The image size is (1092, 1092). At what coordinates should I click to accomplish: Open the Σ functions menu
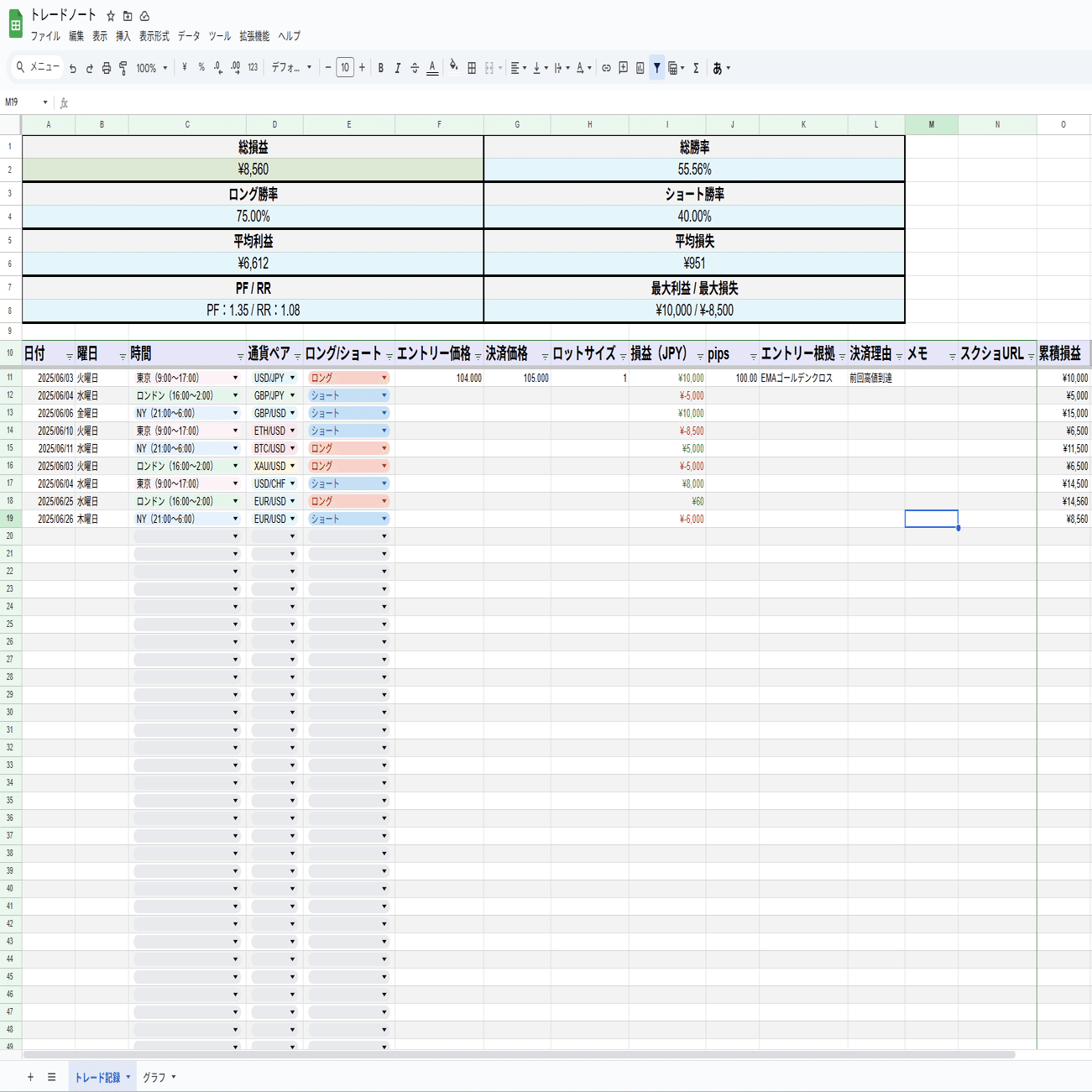[x=696, y=68]
